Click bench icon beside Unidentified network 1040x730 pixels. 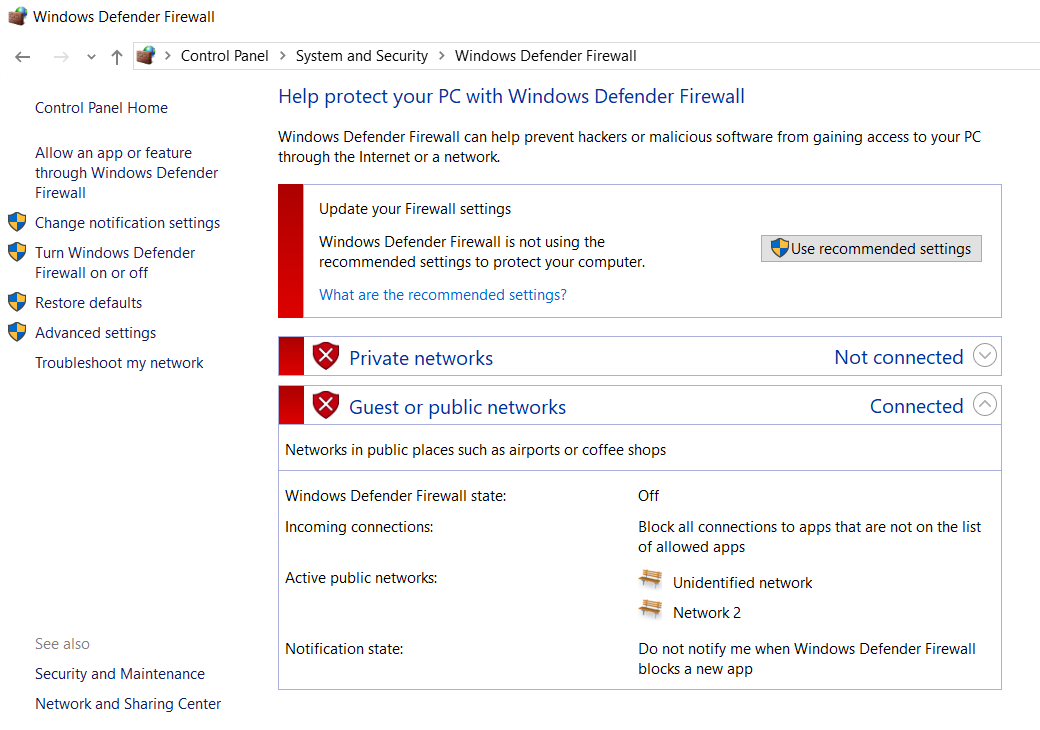click(x=651, y=579)
